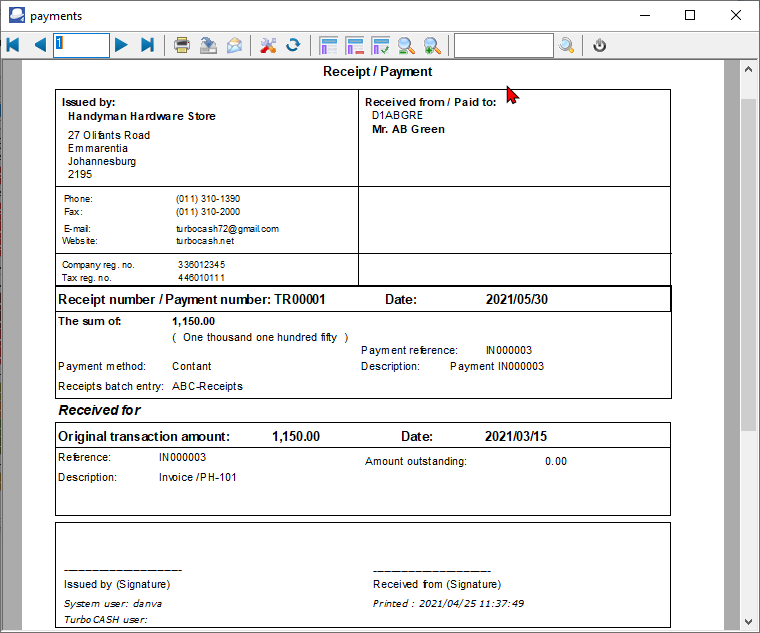This screenshot has height=633, width=760.
Task: Click batch entry ABC-Receipts text
Action: 207,386
